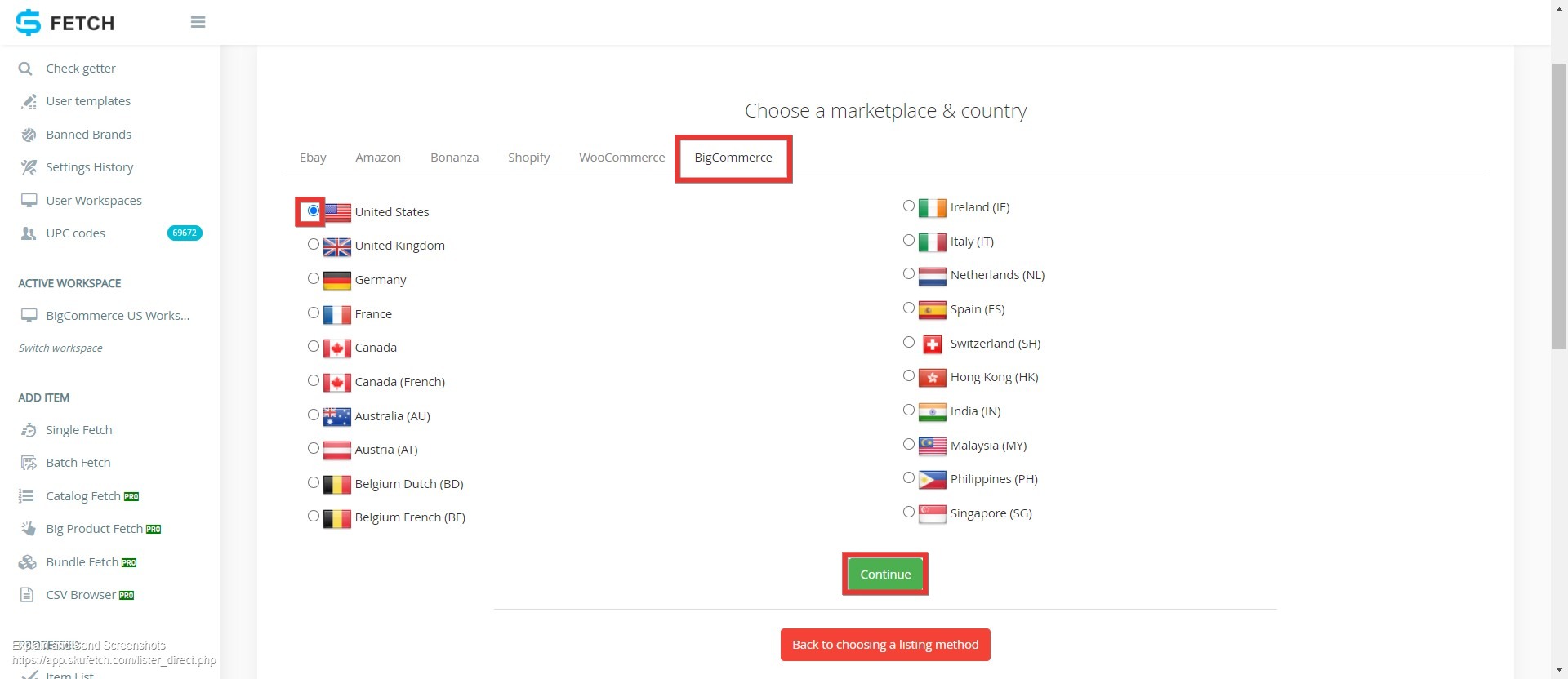Click the green Continue button
Screen dimensions: 1568x679
[x=885, y=574]
